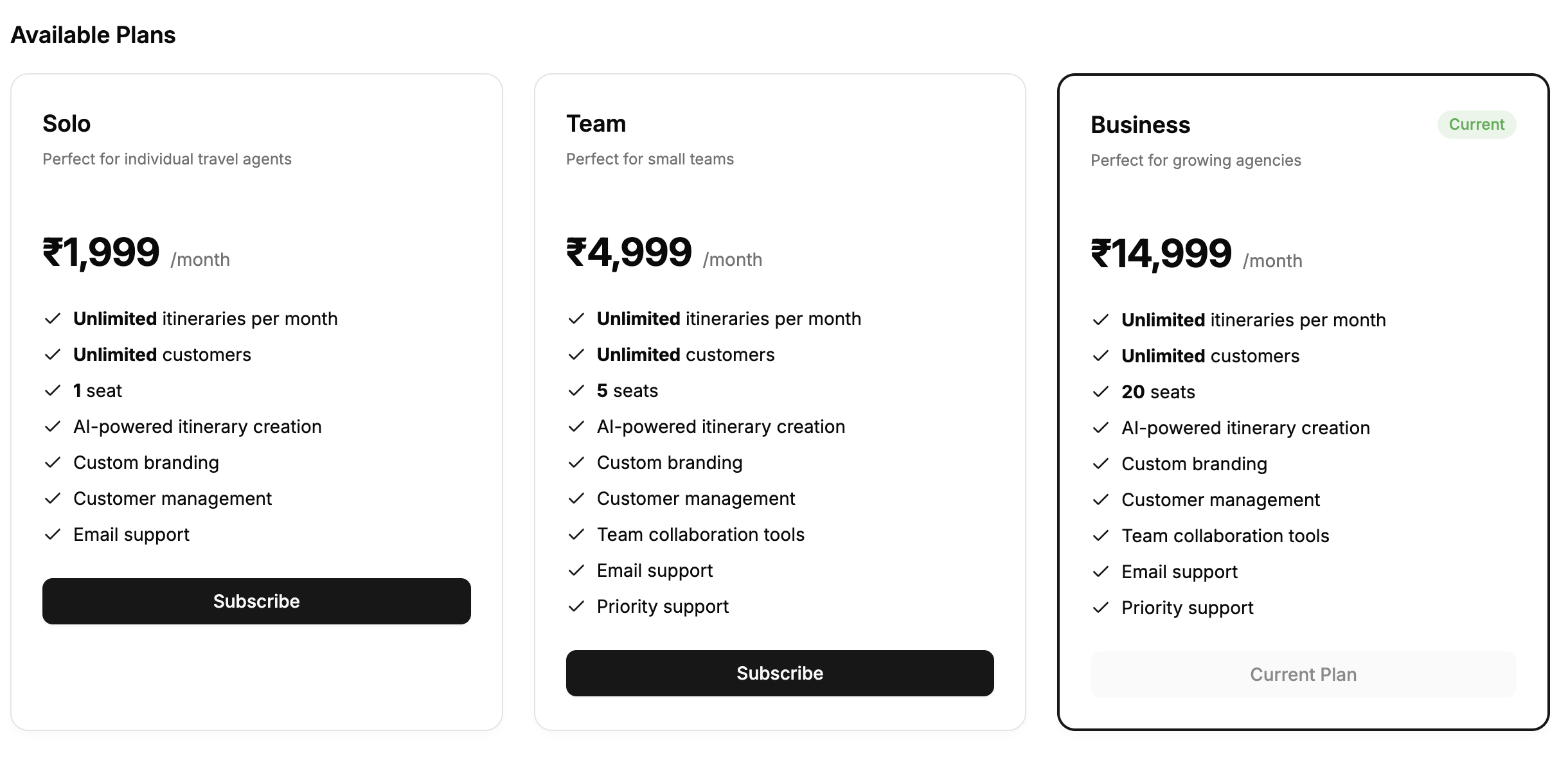This screenshot has height=758, width=1568.
Task: Subscribe to the Solo plan
Action: pos(256,601)
